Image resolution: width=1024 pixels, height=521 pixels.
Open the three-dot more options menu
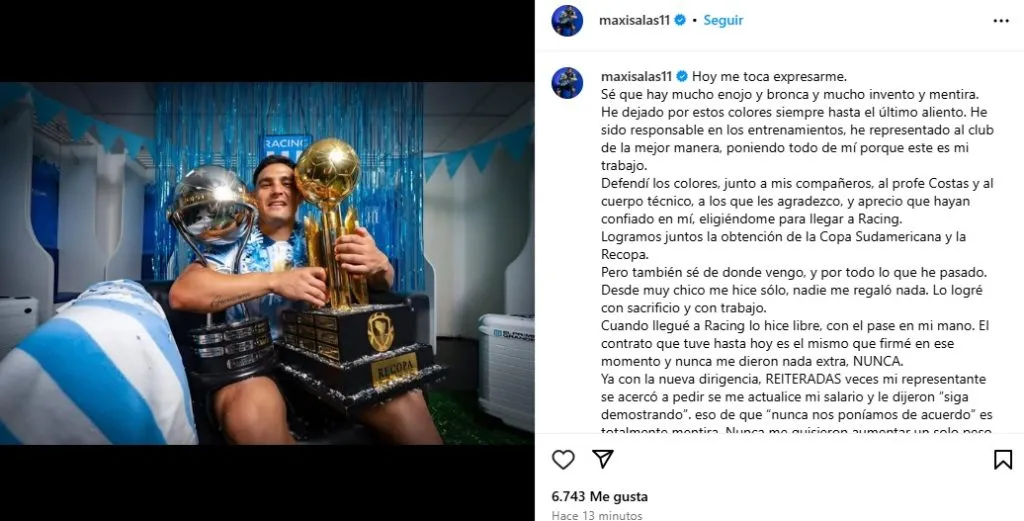pyautogui.click(x=1000, y=21)
